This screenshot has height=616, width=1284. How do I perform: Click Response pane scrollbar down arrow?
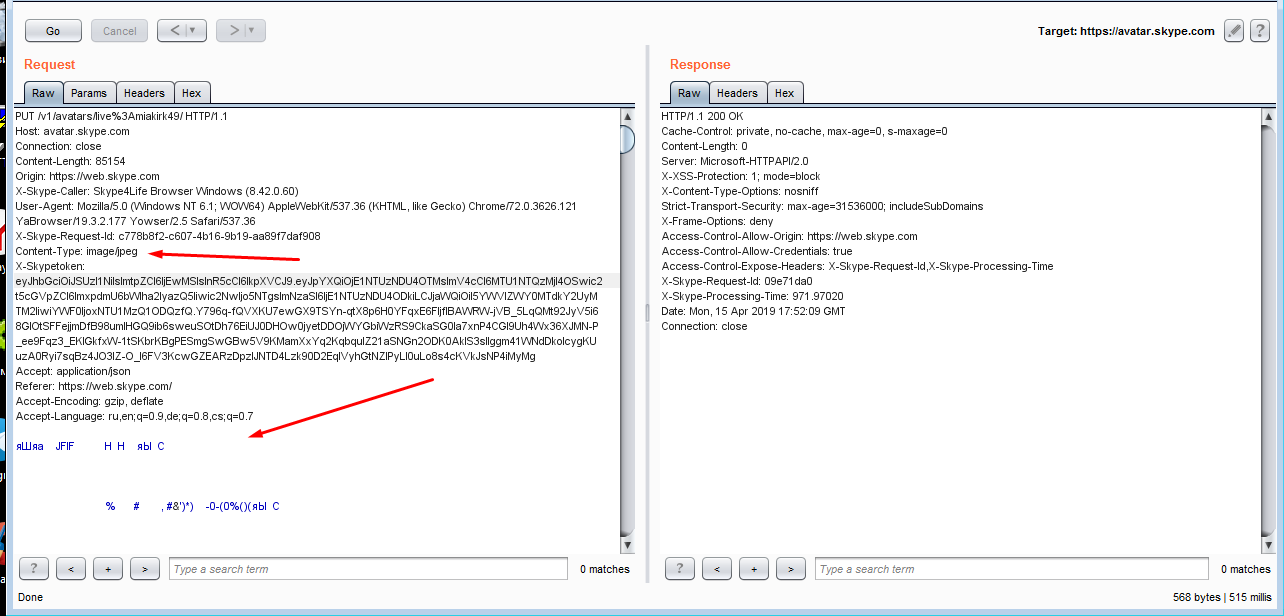click(1268, 545)
